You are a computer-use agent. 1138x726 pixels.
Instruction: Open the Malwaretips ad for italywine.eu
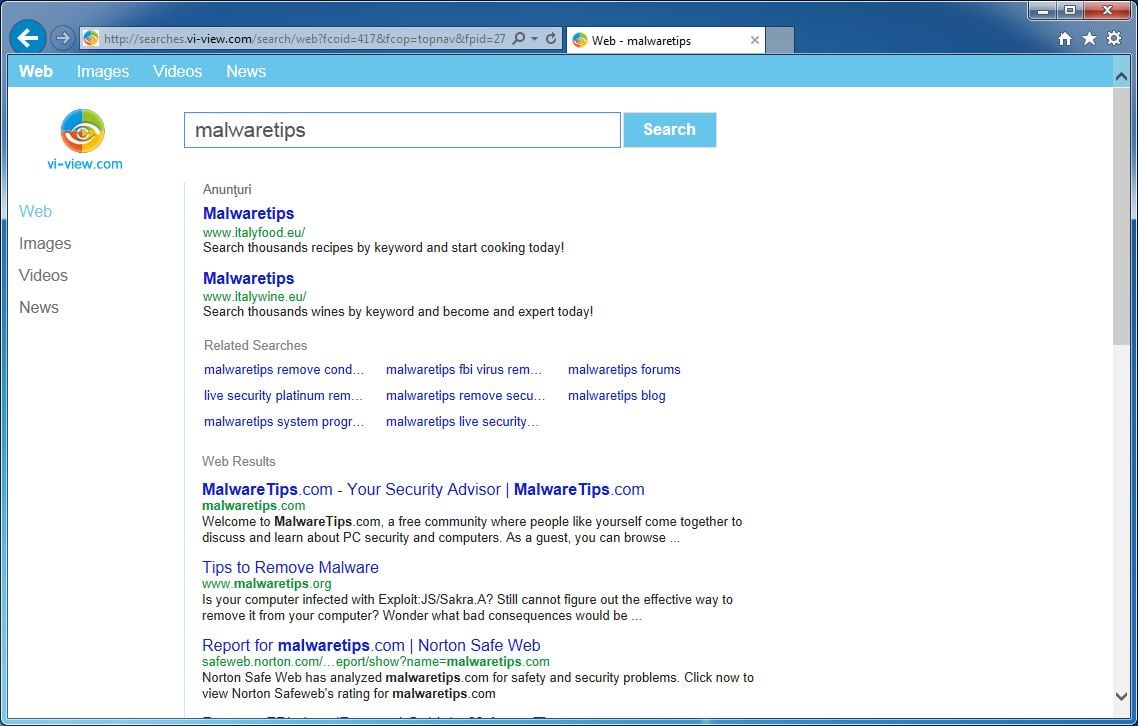(x=248, y=278)
